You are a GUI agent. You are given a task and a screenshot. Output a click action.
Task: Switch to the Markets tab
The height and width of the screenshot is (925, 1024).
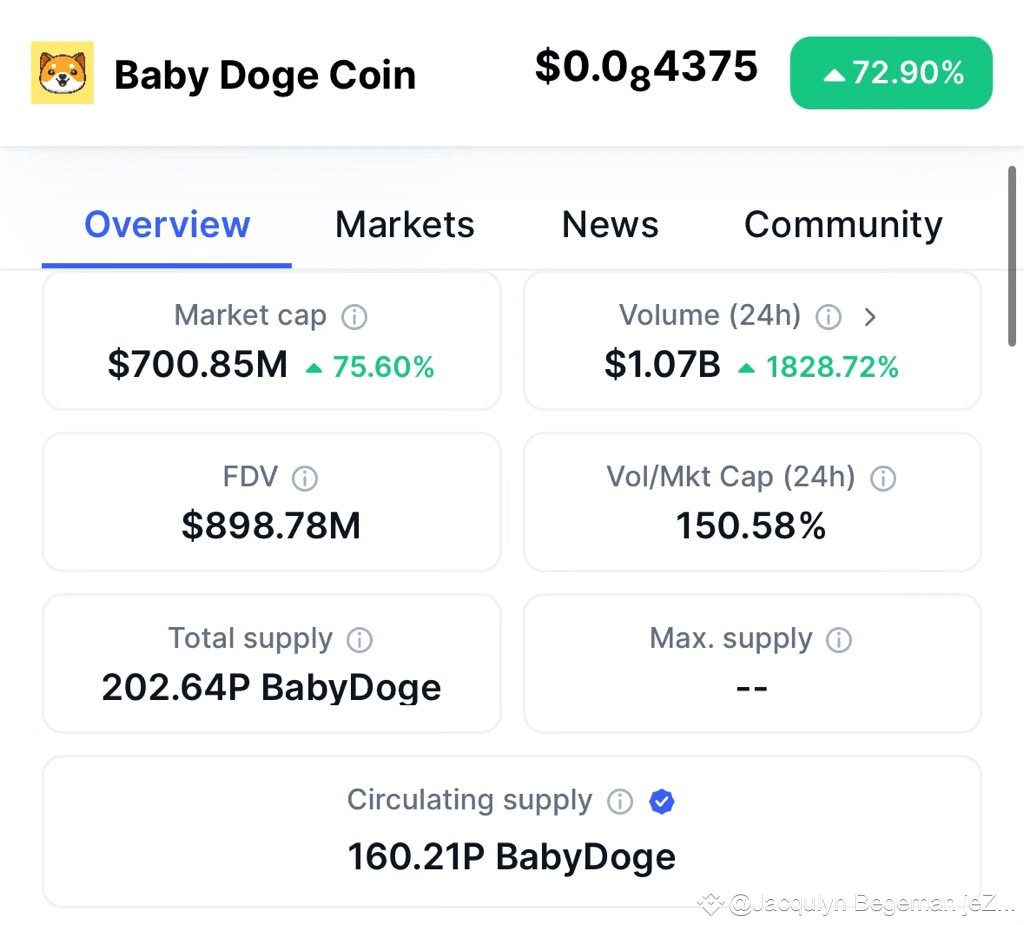404,225
